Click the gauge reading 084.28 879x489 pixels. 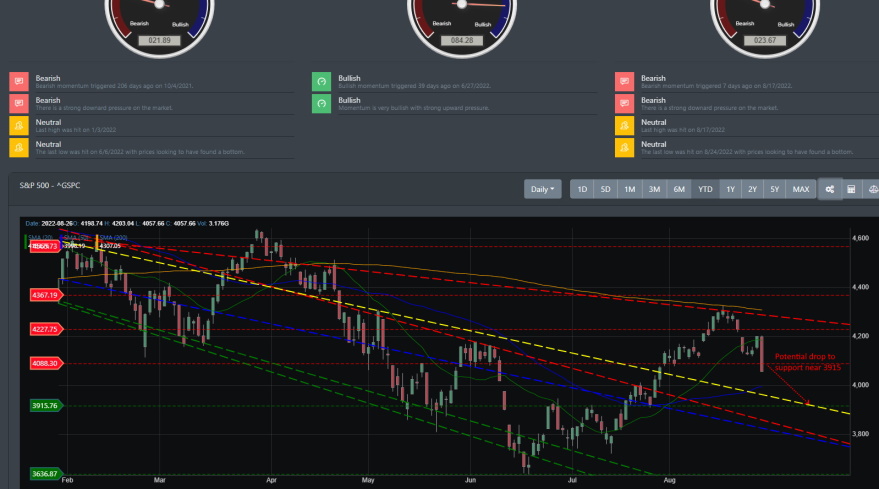coord(462,40)
